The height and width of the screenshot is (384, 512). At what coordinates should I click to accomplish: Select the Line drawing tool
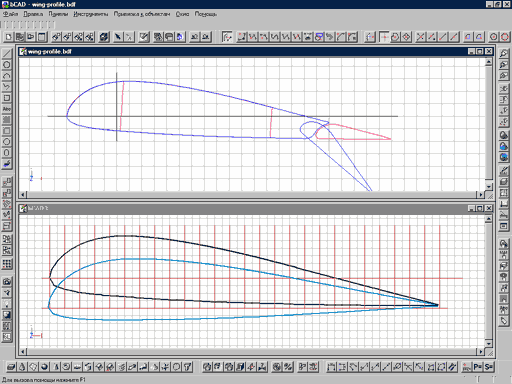[7, 54]
